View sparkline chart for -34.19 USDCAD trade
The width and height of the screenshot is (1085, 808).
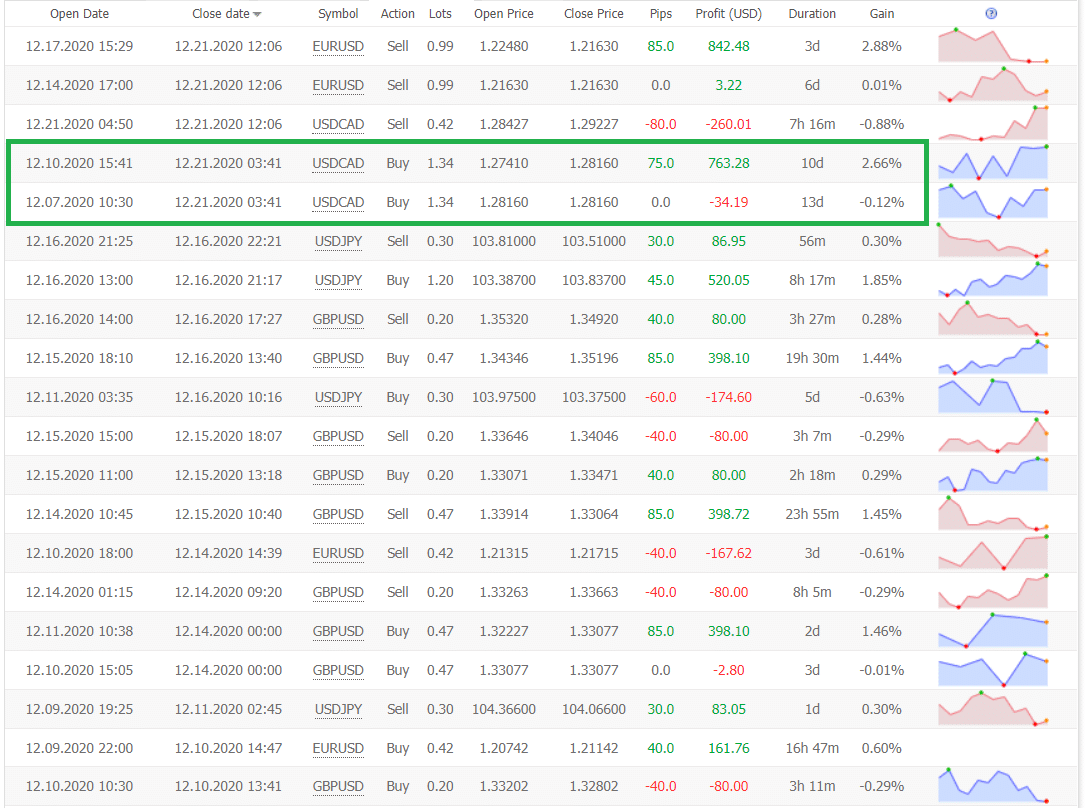tap(993, 201)
